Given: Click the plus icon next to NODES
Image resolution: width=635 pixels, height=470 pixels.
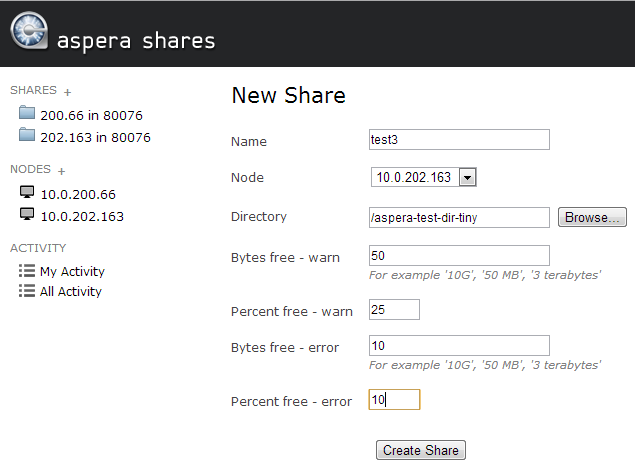Looking at the screenshot, I should point(62,171).
